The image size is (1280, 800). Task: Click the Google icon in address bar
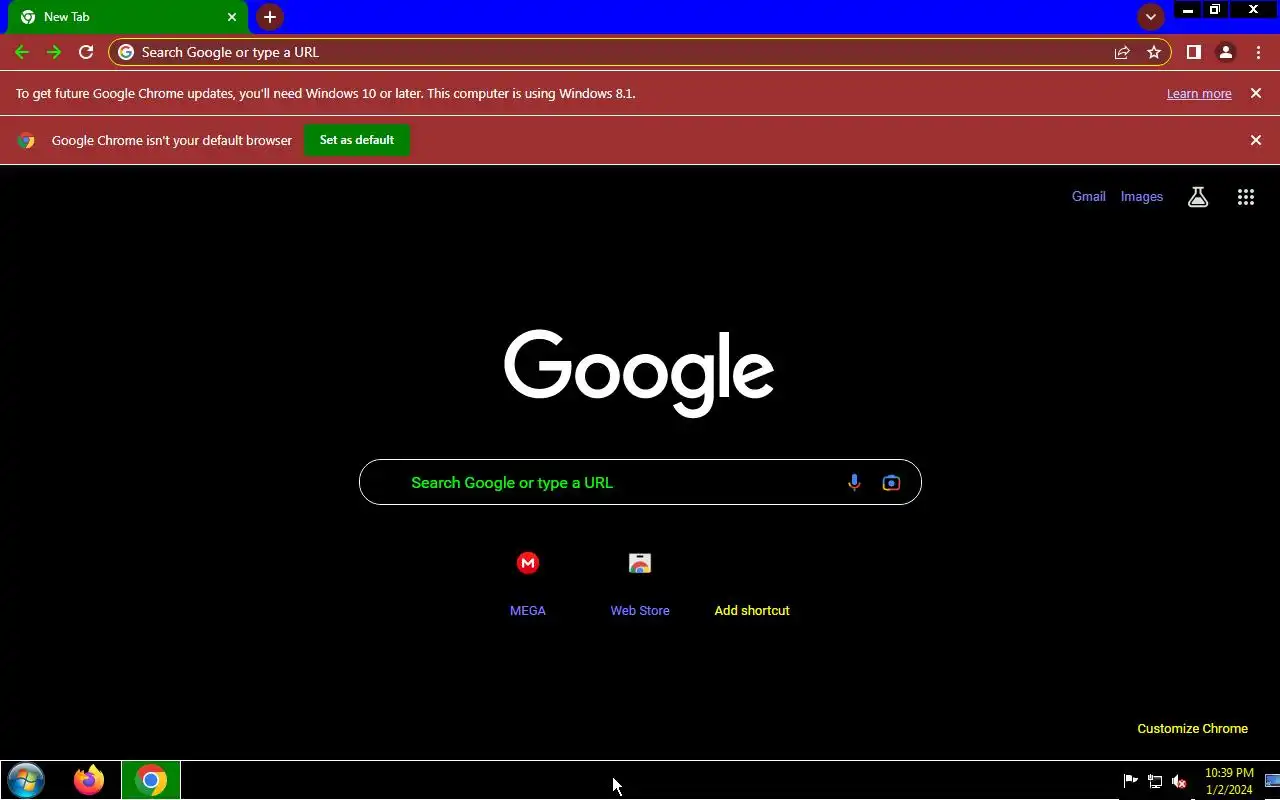pos(126,52)
